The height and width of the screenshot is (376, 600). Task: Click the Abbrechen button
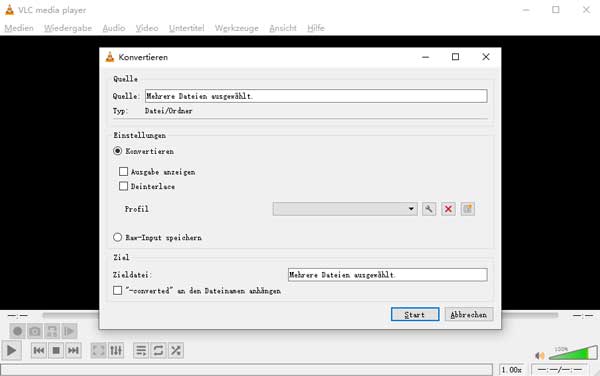point(469,314)
